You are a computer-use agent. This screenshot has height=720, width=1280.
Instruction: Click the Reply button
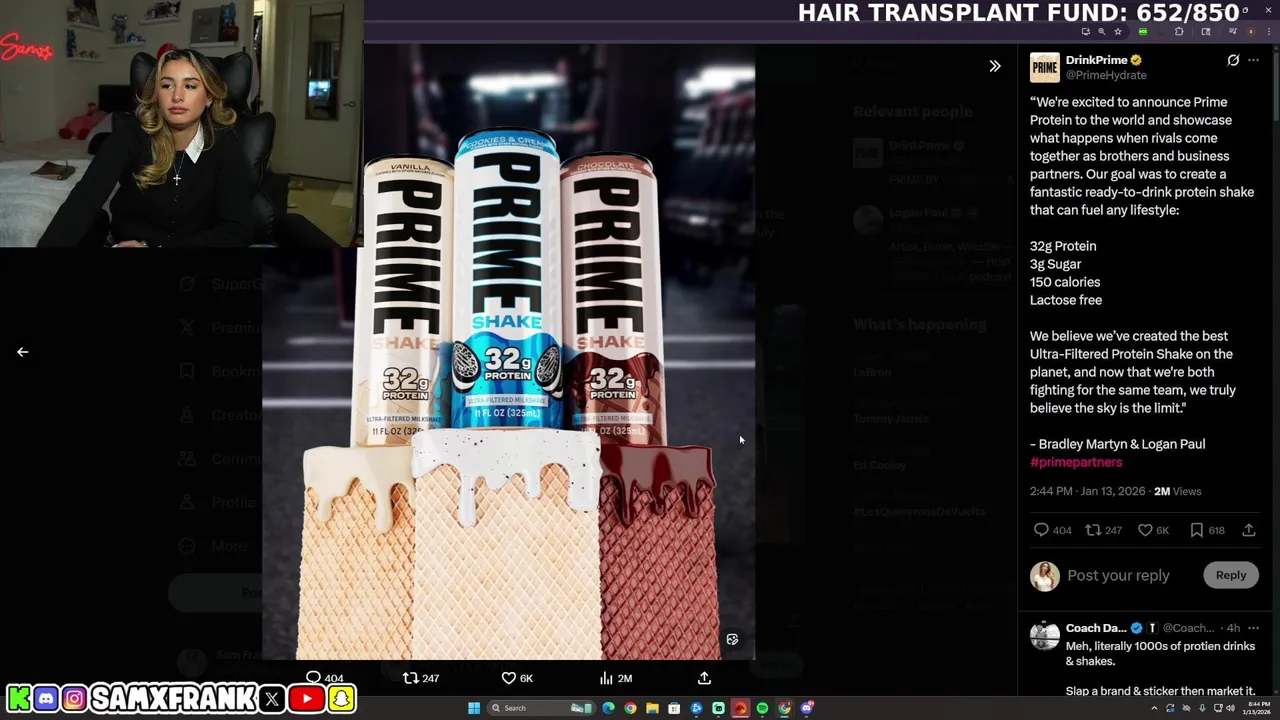point(1231,575)
